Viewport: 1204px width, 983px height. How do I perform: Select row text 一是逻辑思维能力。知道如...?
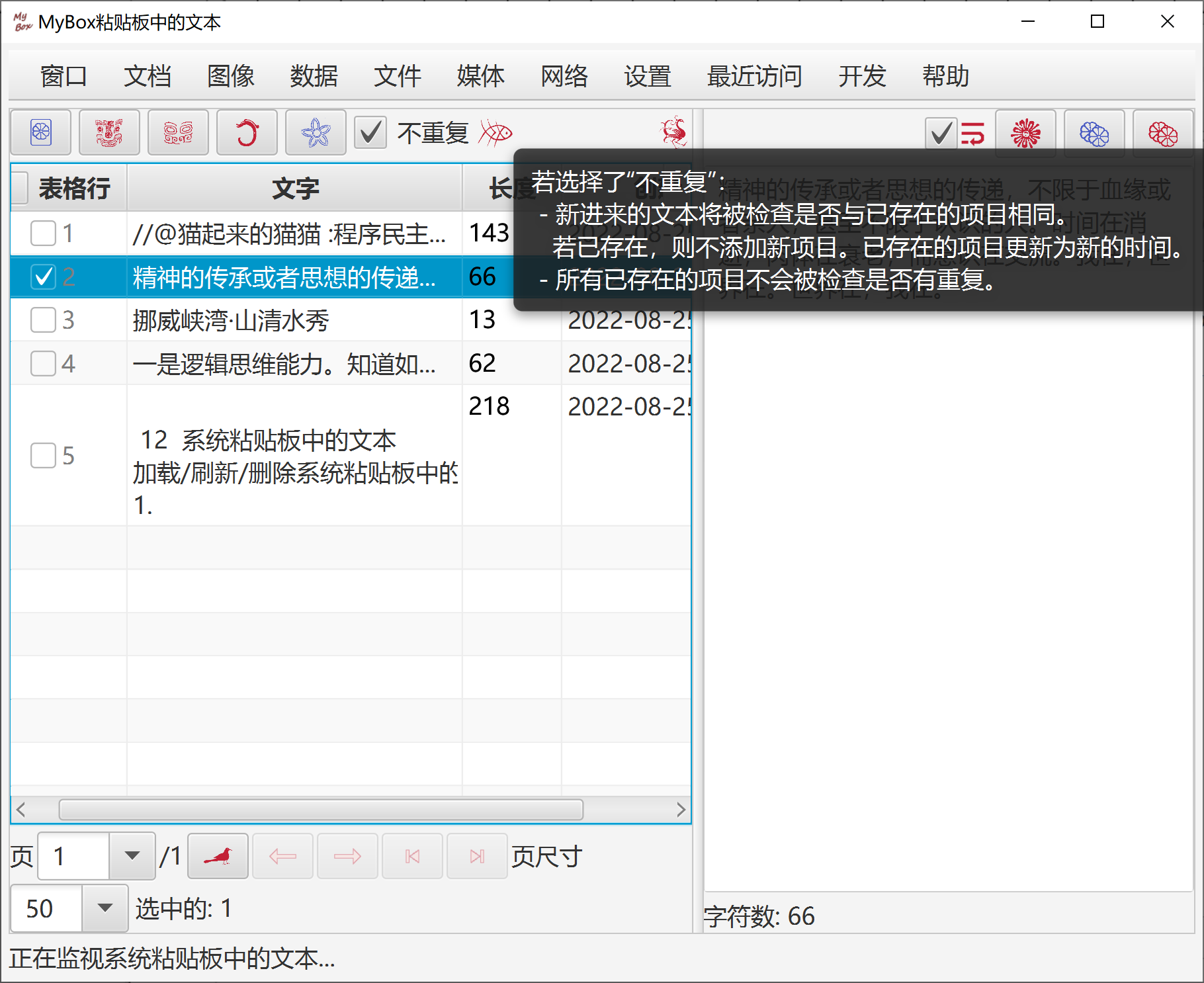(284, 364)
